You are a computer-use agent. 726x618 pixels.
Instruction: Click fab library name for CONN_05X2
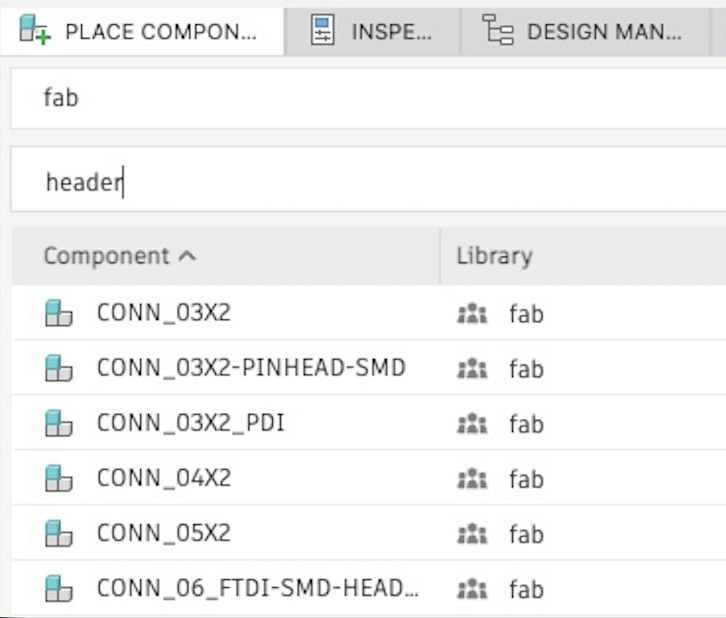pyautogui.click(x=526, y=534)
